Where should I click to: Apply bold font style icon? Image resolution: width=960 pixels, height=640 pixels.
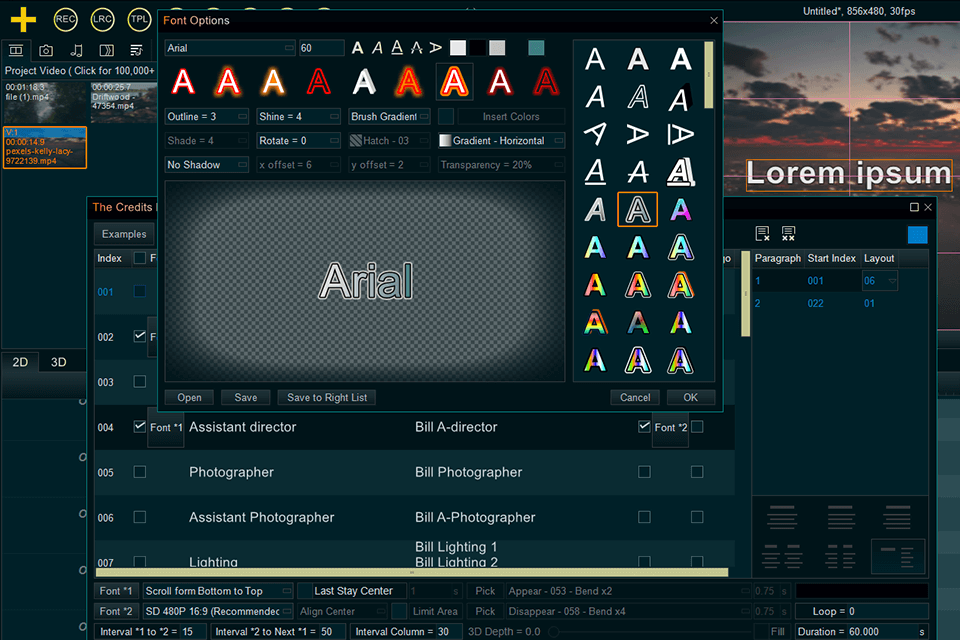(358, 48)
